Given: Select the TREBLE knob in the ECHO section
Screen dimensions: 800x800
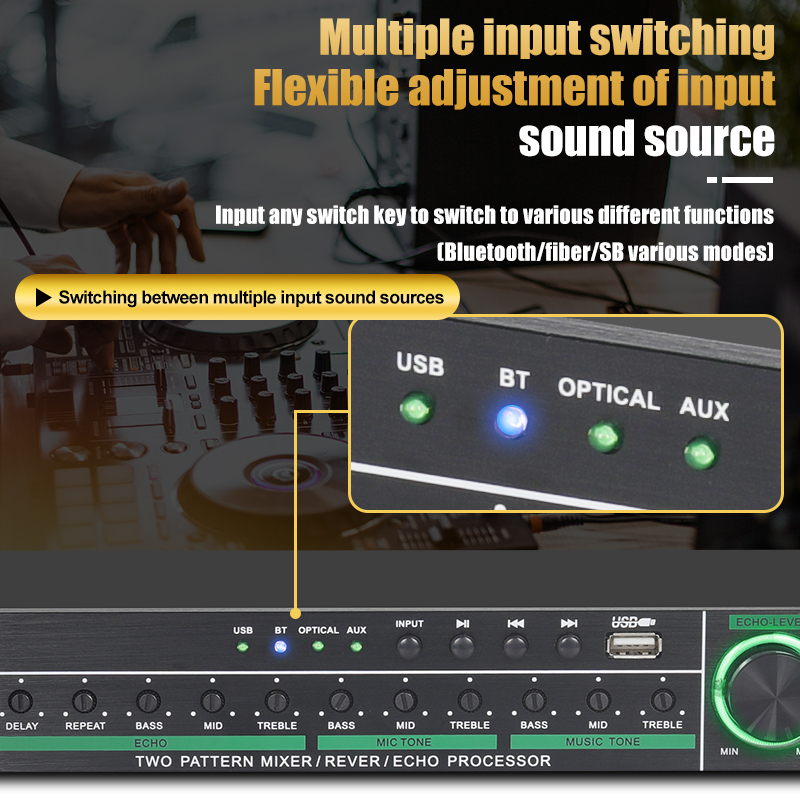Looking at the screenshot, I should (277, 702).
